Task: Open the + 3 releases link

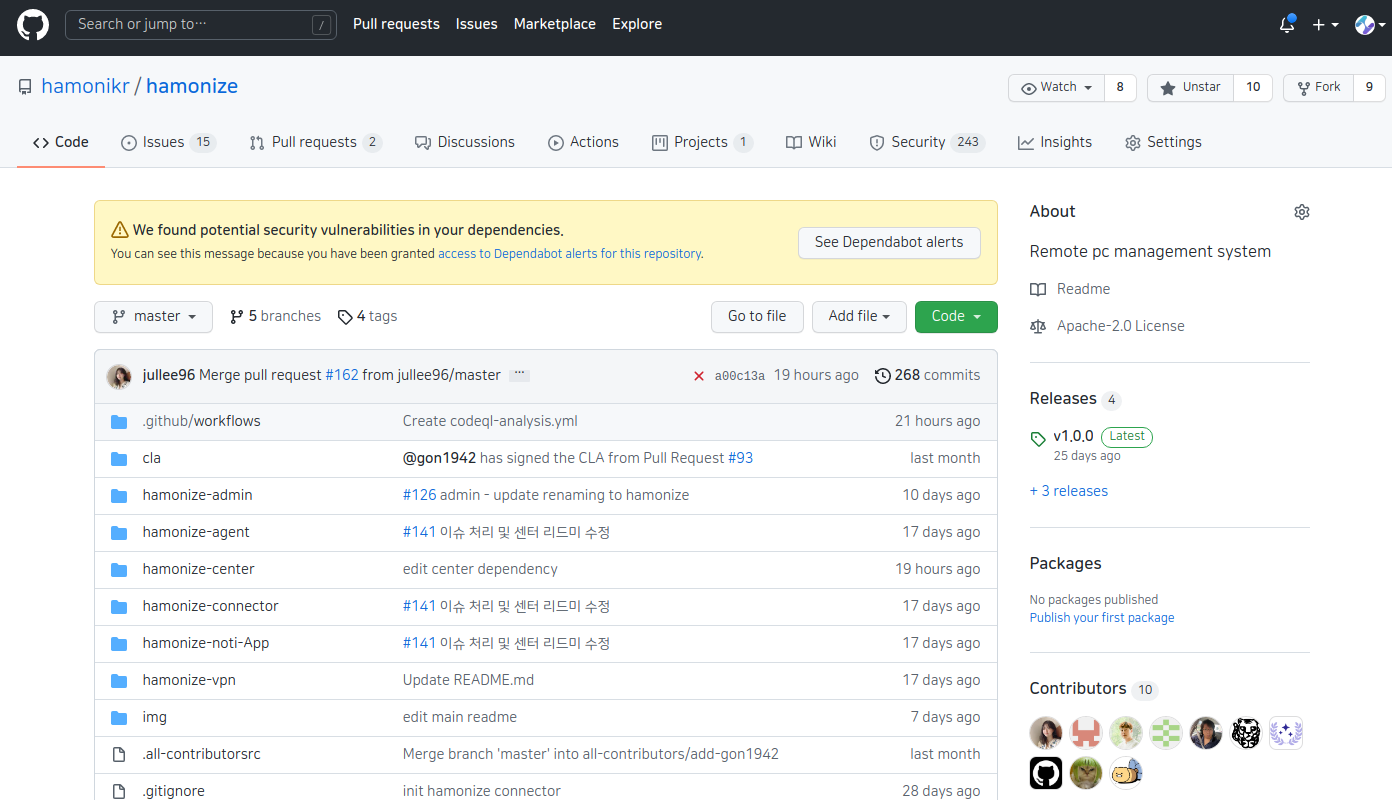Action: 1068,491
